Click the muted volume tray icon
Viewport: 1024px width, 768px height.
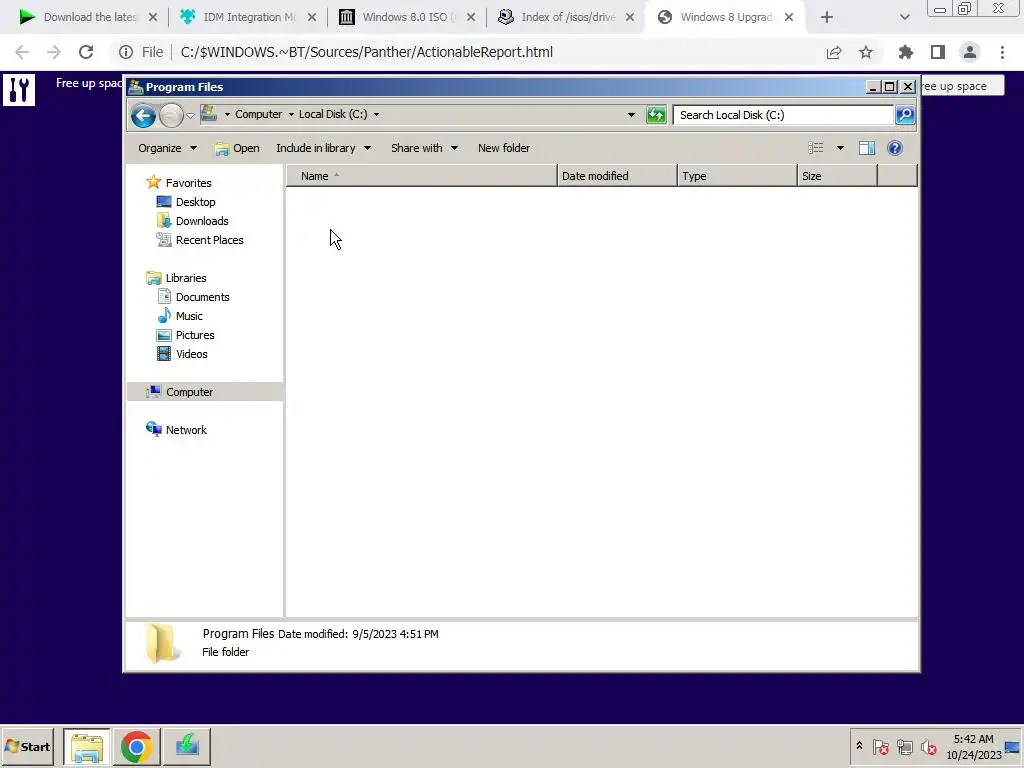[928, 746]
